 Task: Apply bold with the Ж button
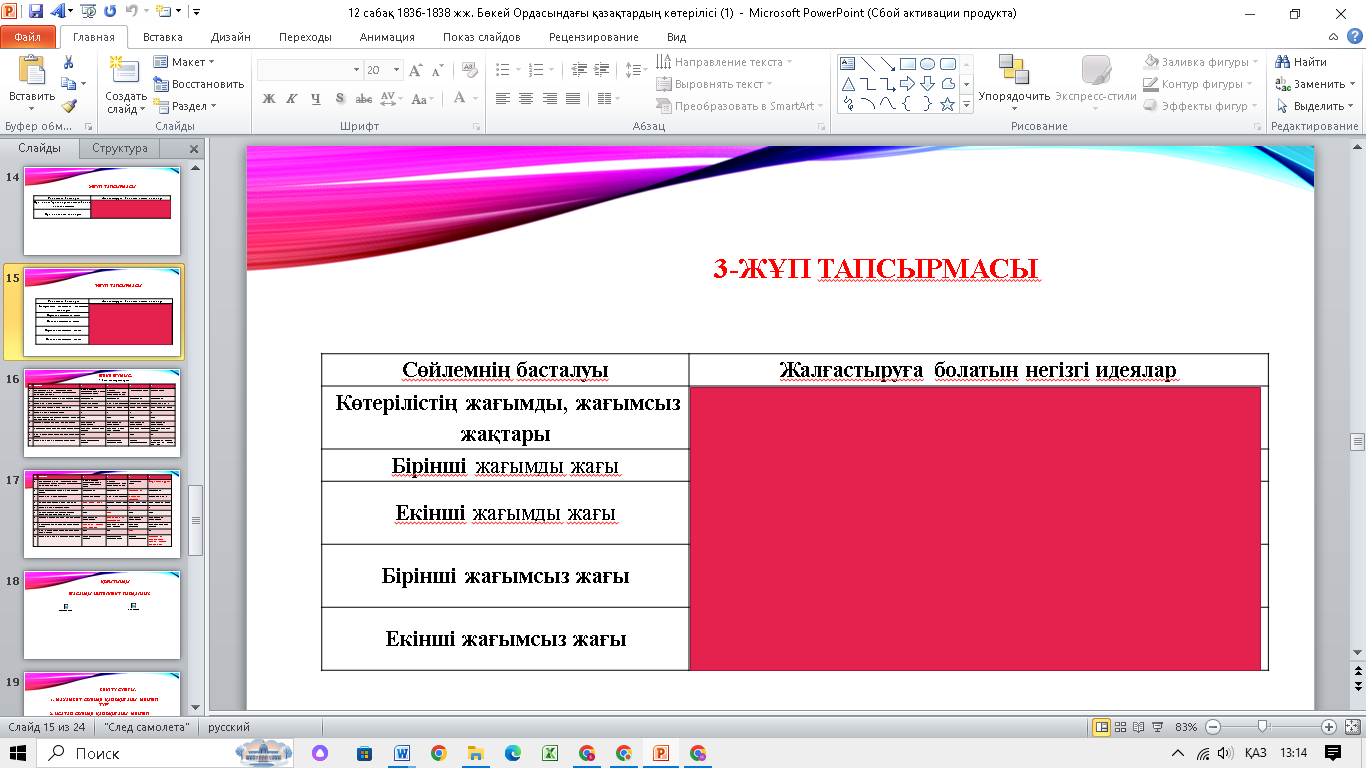269,99
